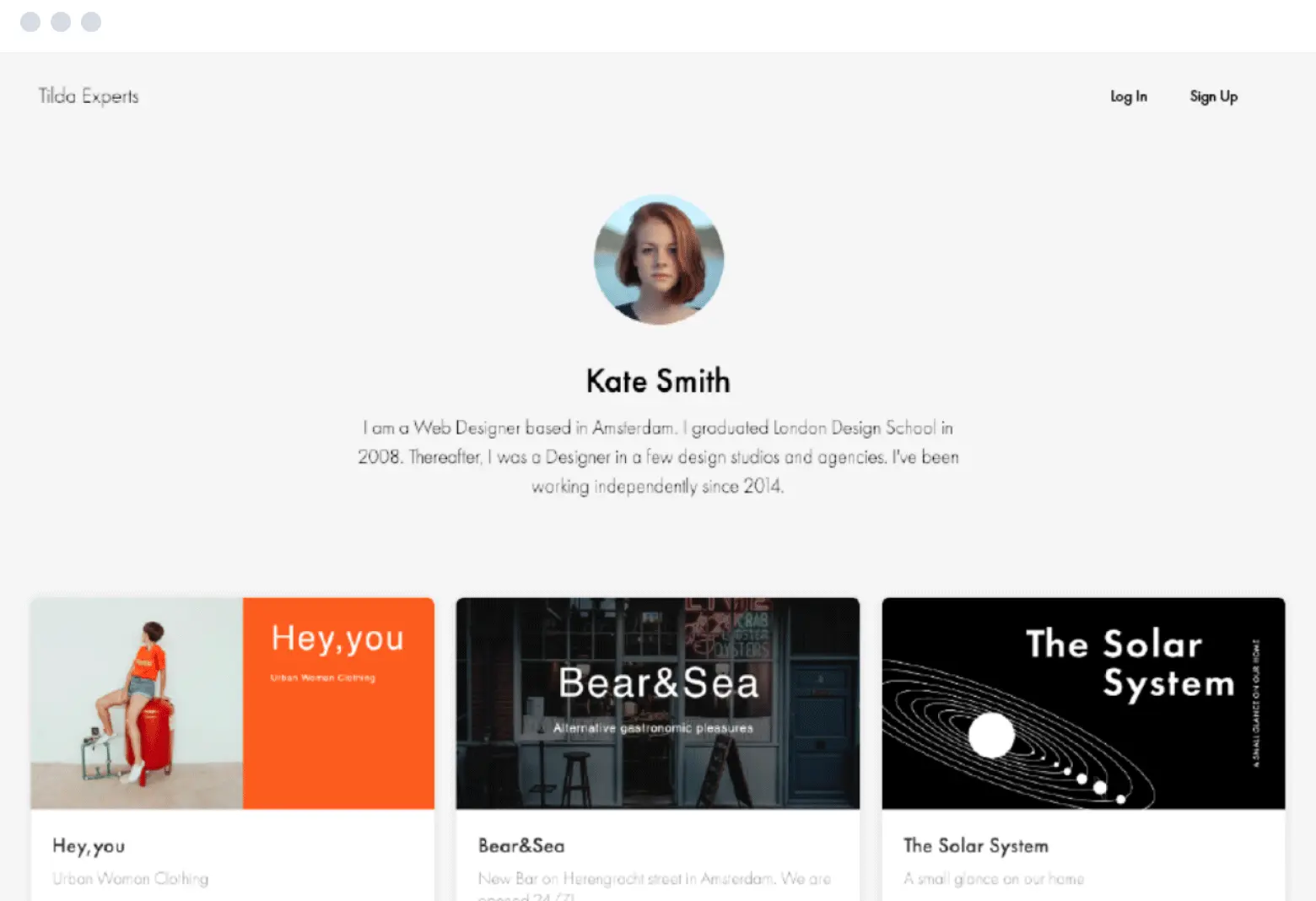
Task: Click the New Bar on Herengracht description
Action: coord(654,878)
